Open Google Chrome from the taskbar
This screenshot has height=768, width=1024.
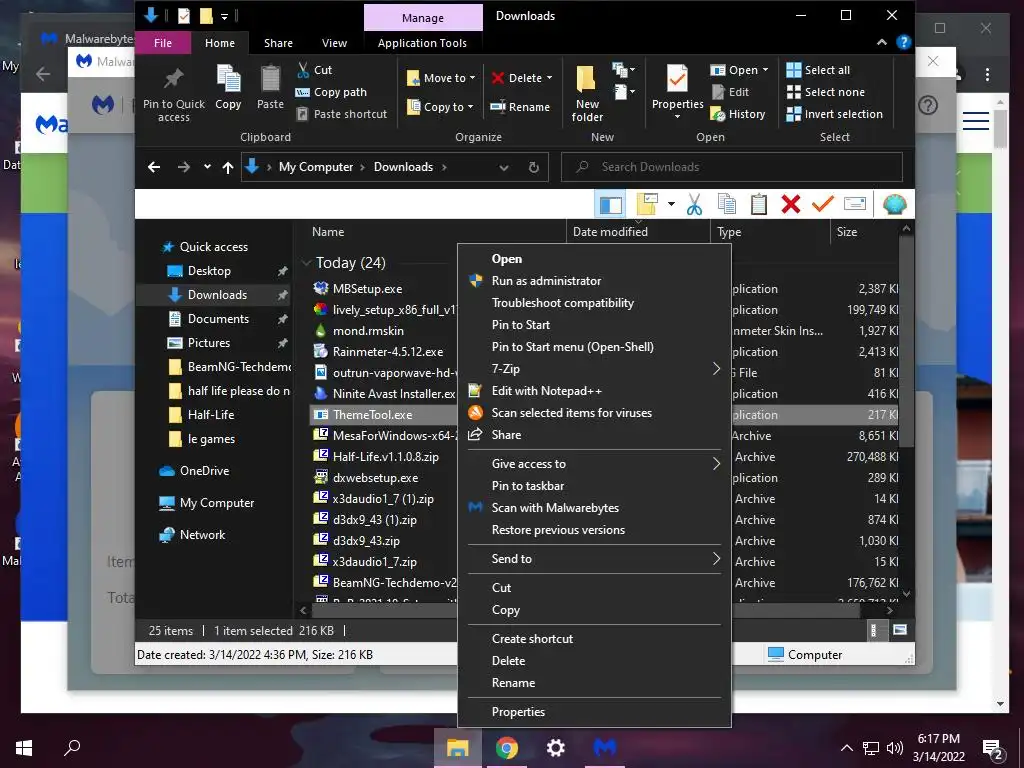[507, 748]
